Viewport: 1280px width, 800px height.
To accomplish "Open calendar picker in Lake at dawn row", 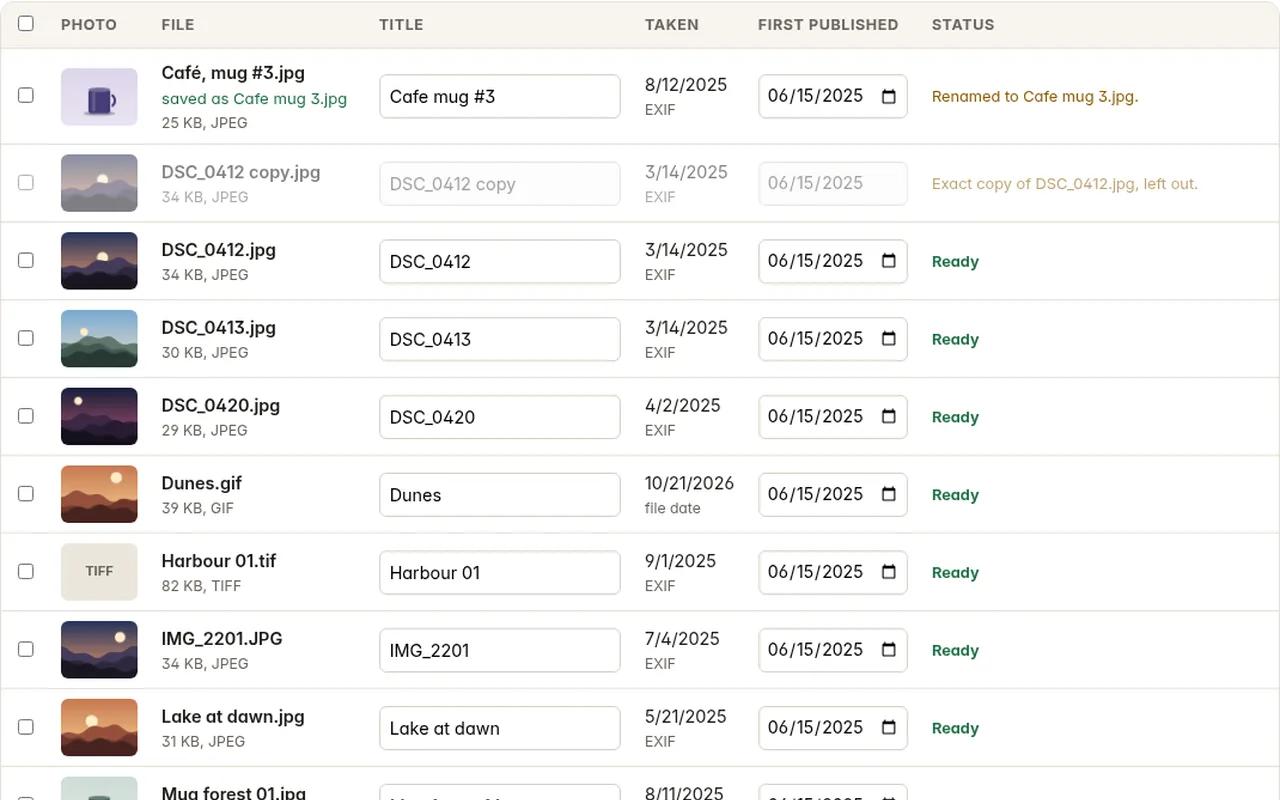I will coord(888,728).
